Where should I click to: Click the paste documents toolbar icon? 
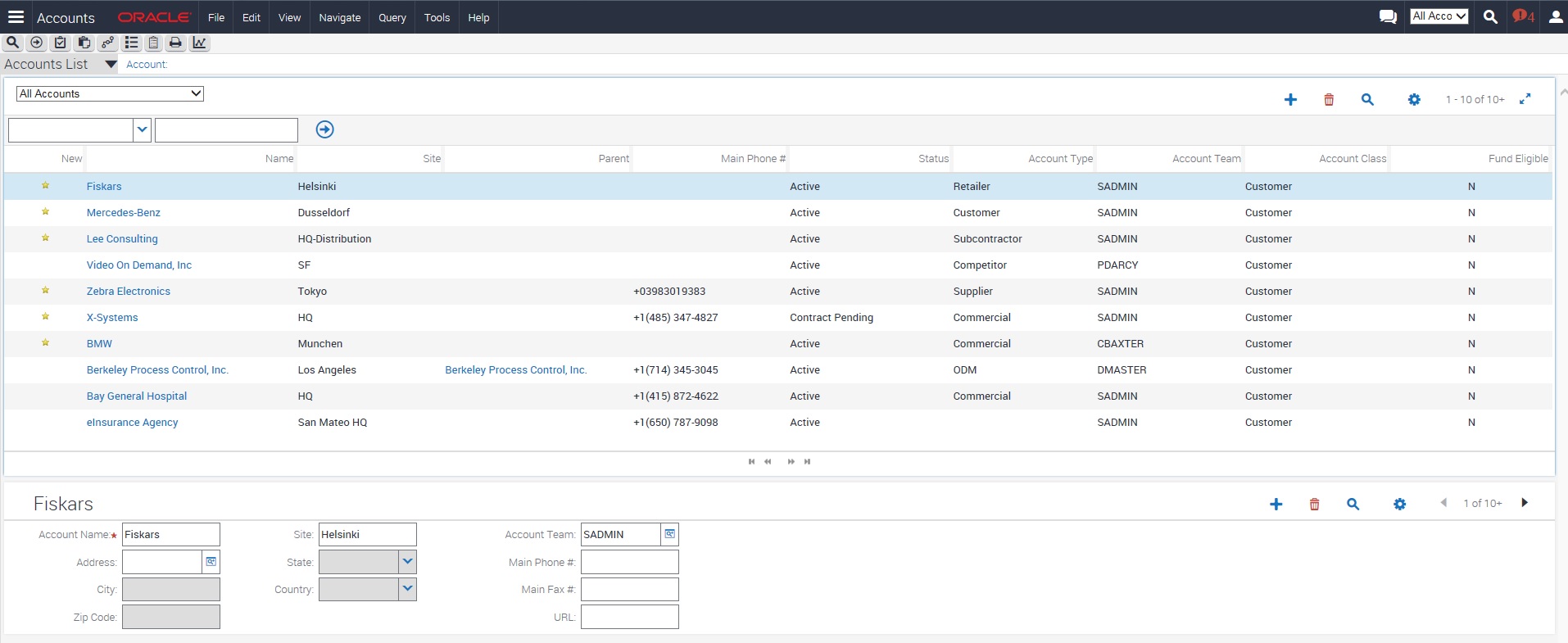tap(84, 43)
